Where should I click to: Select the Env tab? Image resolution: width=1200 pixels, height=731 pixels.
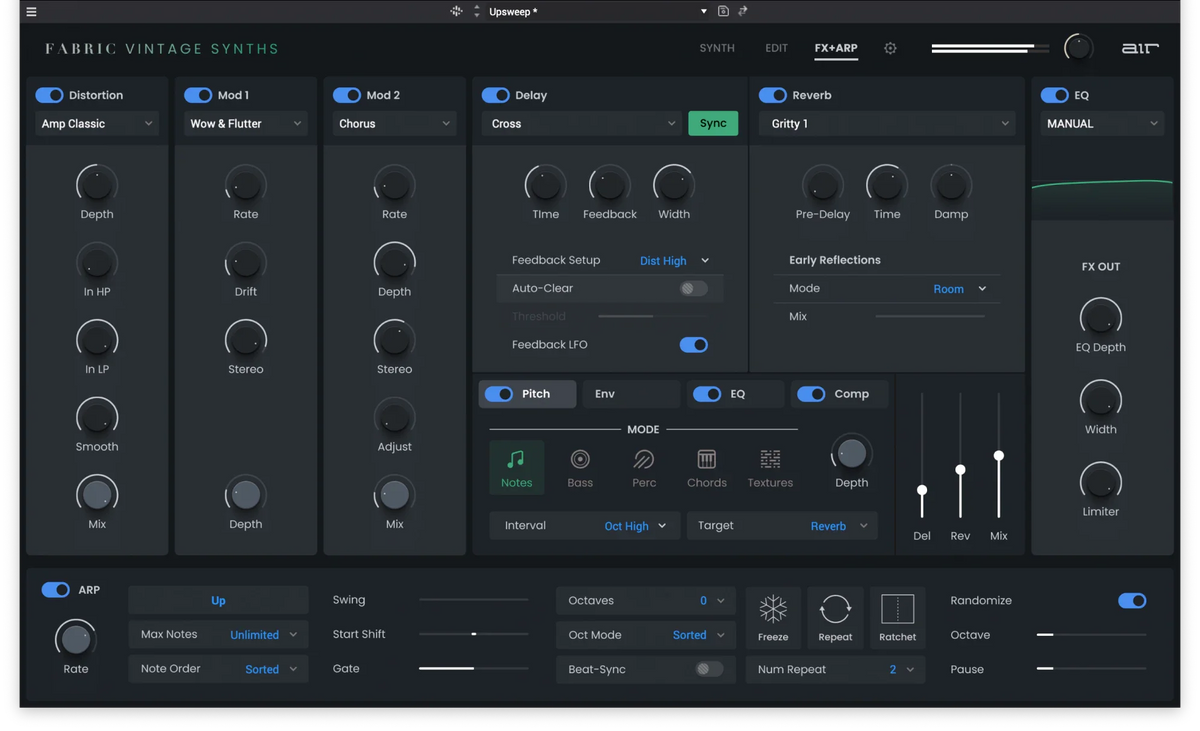(631, 394)
